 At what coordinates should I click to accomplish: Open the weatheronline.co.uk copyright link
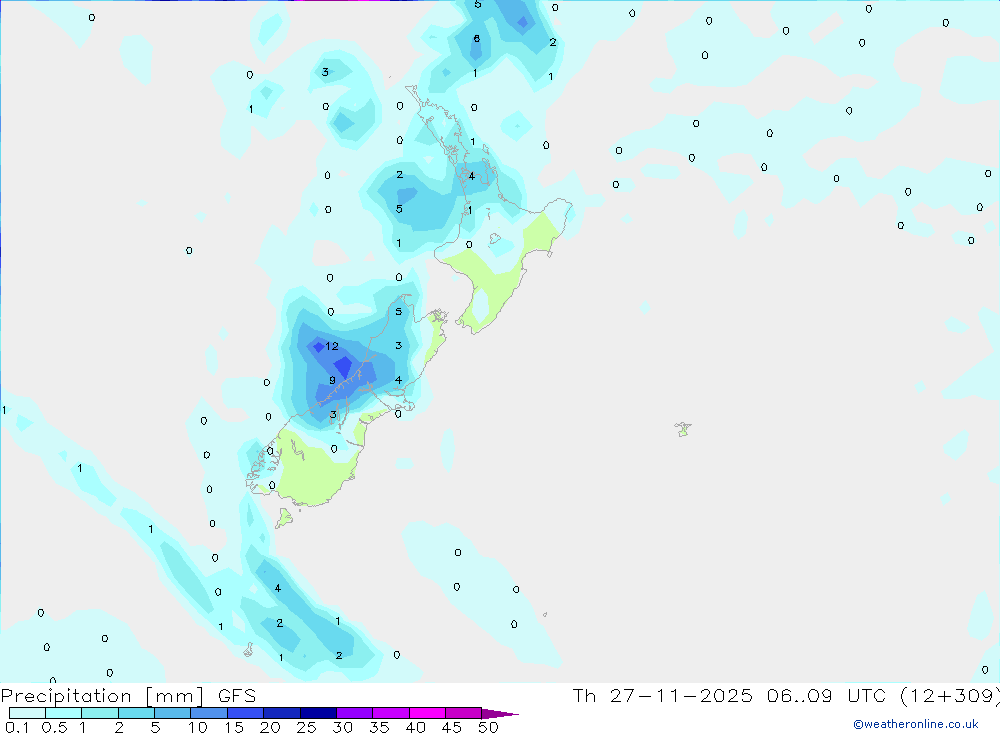click(x=916, y=724)
